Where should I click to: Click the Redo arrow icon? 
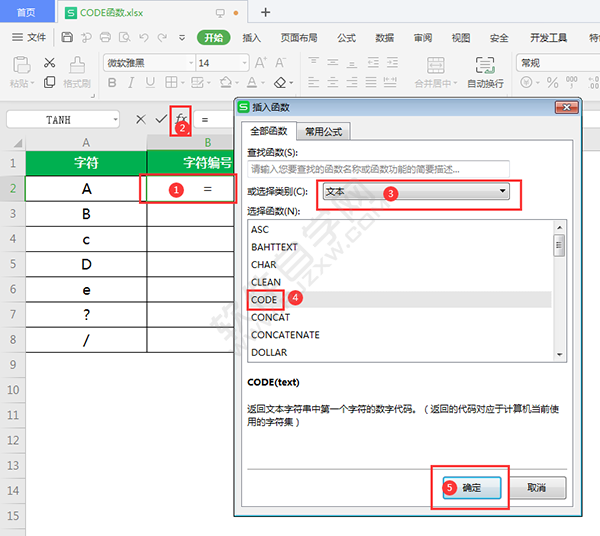tap(162, 37)
